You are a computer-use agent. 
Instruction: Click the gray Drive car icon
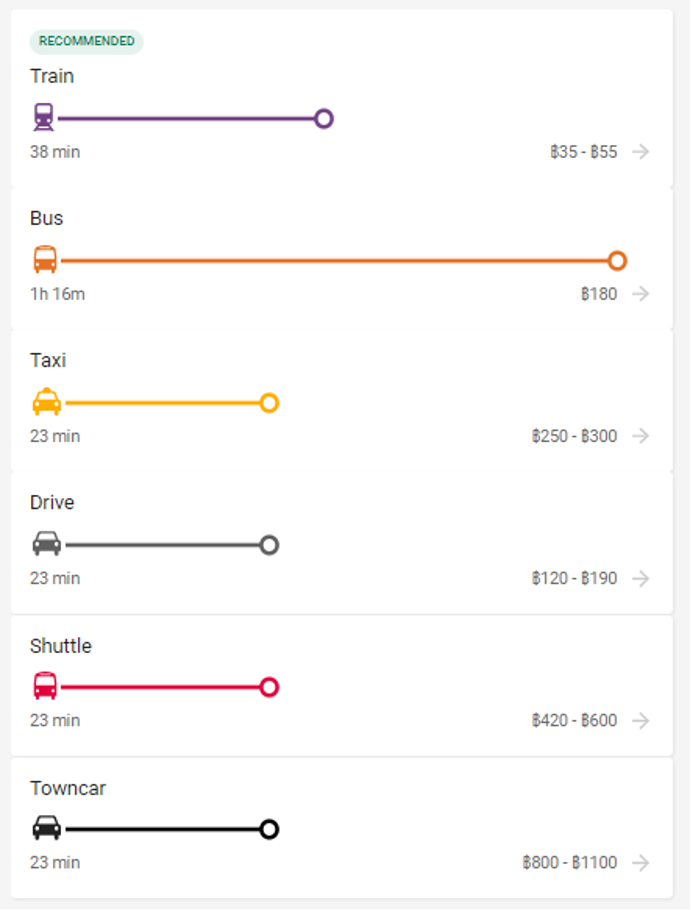point(47,544)
